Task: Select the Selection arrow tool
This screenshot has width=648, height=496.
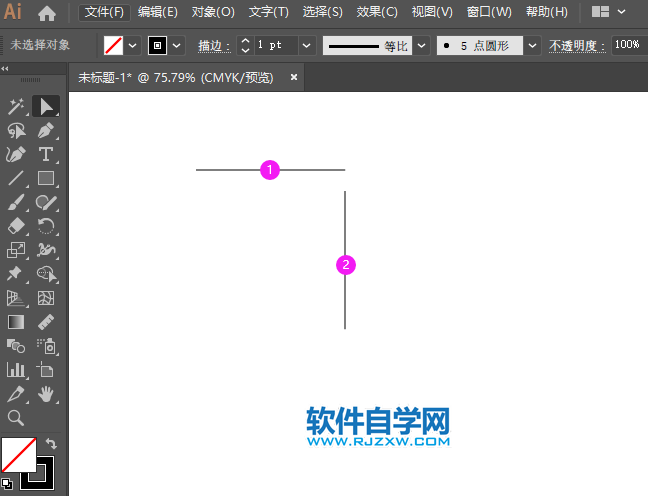Action: point(46,107)
